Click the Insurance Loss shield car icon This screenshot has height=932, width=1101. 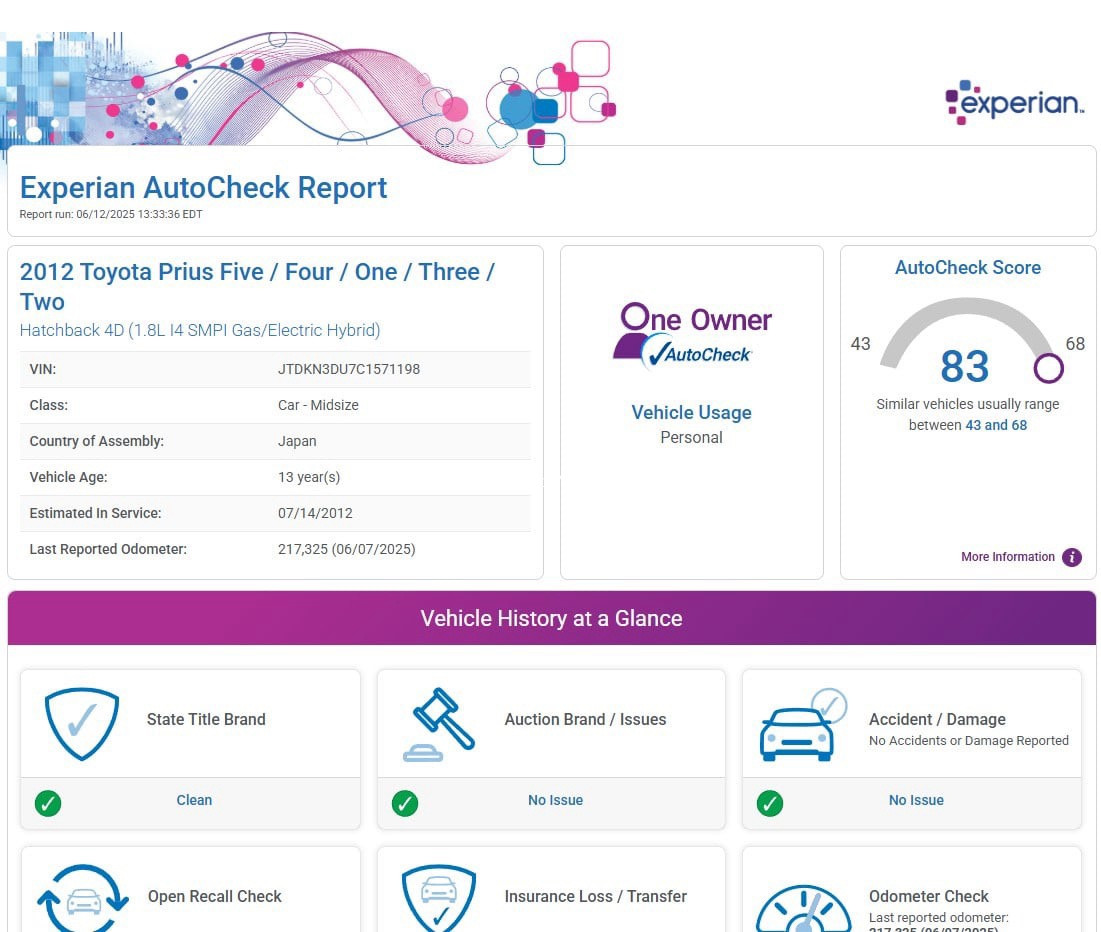439,898
